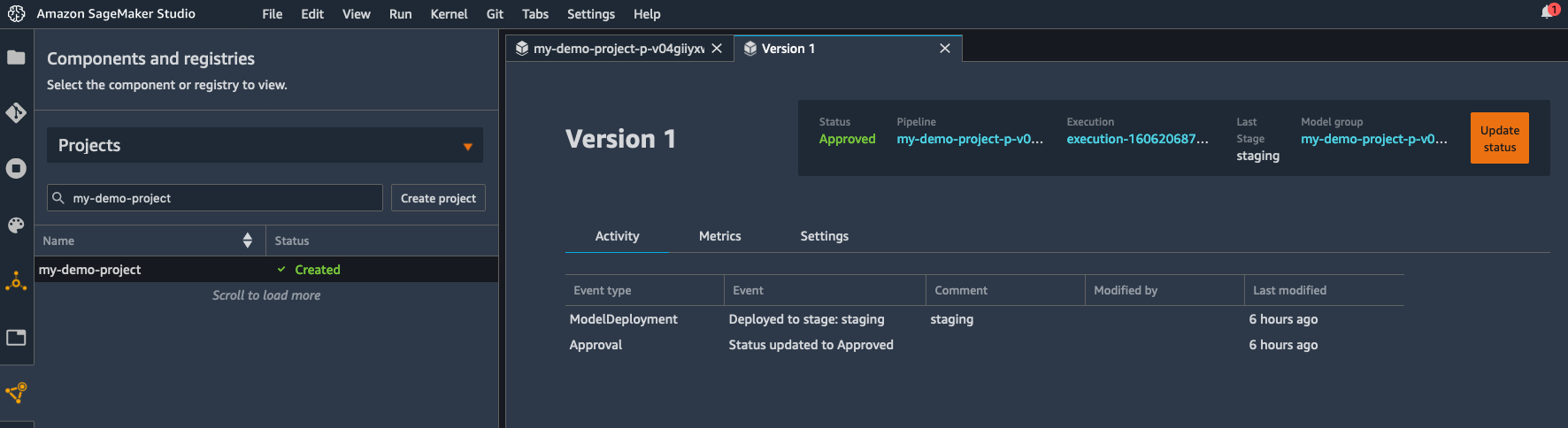Click the Create project button
The width and height of the screenshot is (1568, 428).
(438, 198)
